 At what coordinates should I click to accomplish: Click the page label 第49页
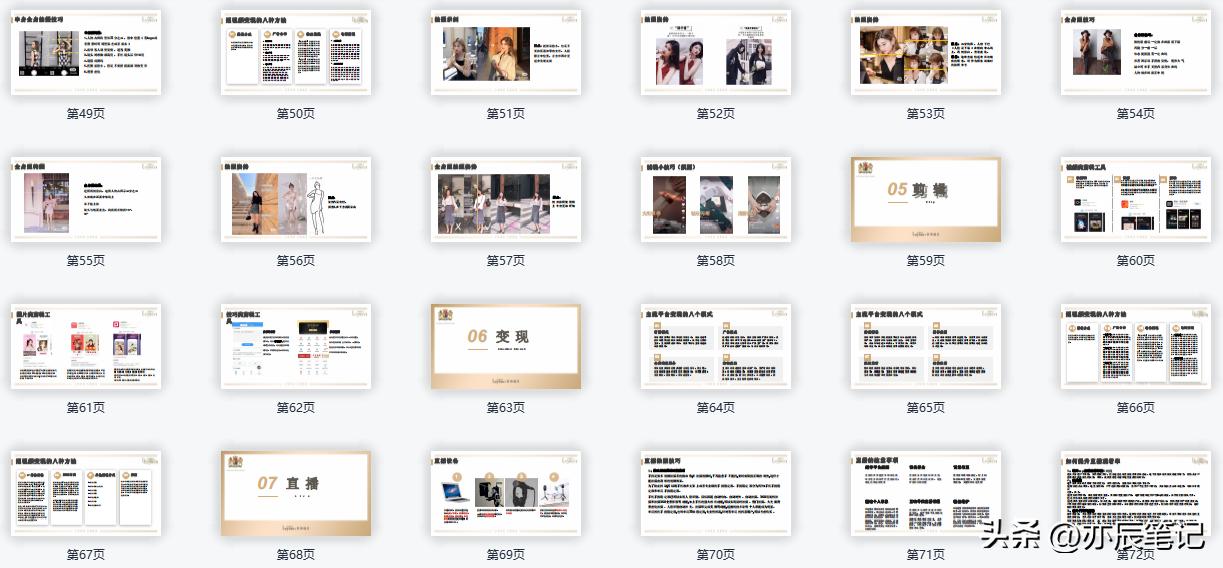pyautogui.click(x=86, y=114)
